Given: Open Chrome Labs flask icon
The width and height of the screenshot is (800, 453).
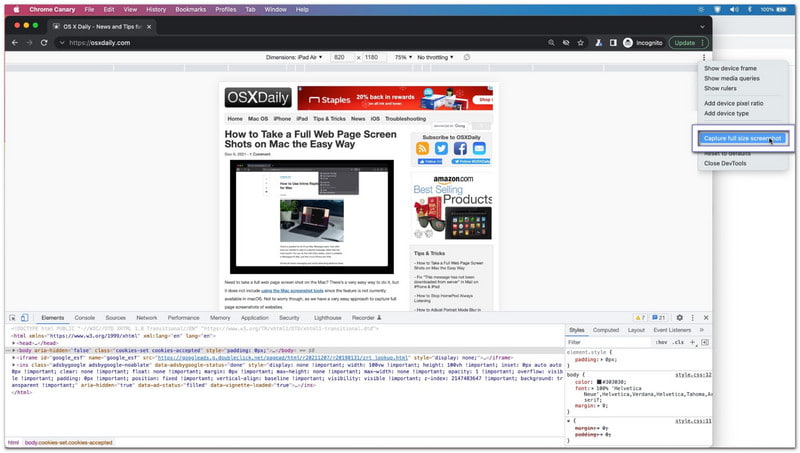Looking at the screenshot, I should (598, 43).
